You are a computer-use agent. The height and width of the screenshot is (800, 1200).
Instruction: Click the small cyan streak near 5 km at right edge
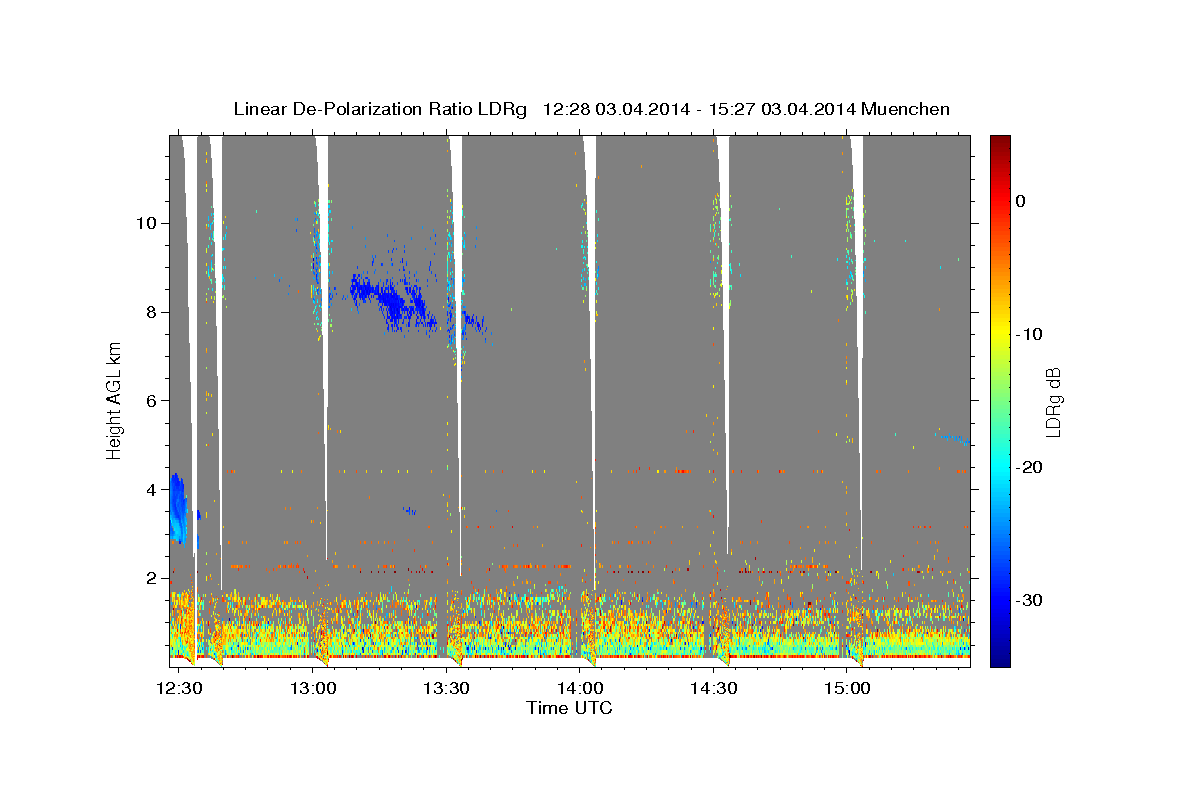[x=955, y=438]
